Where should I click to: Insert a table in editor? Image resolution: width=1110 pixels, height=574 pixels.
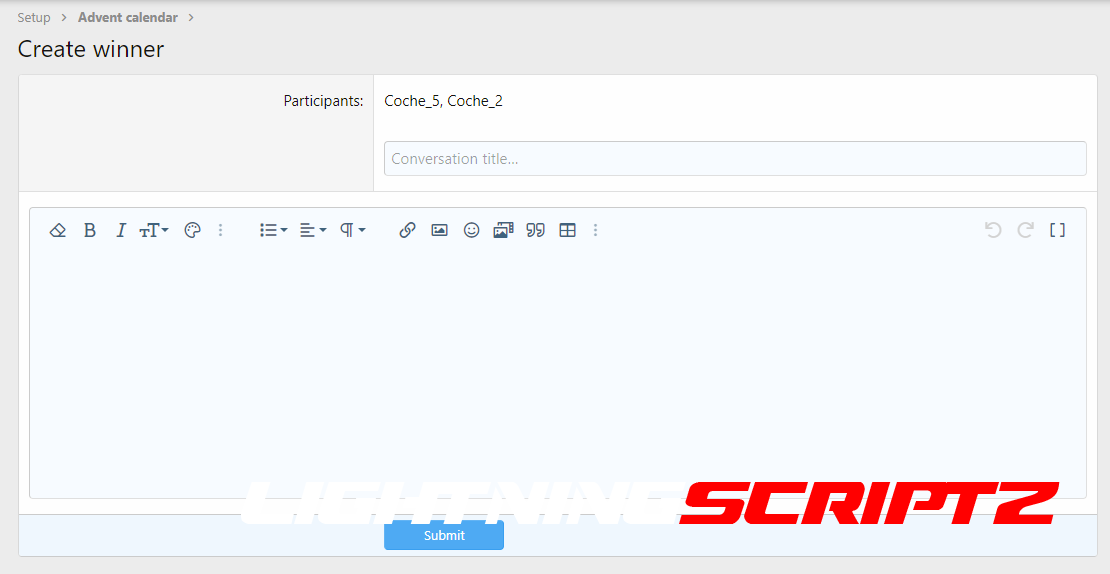(x=567, y=230)
